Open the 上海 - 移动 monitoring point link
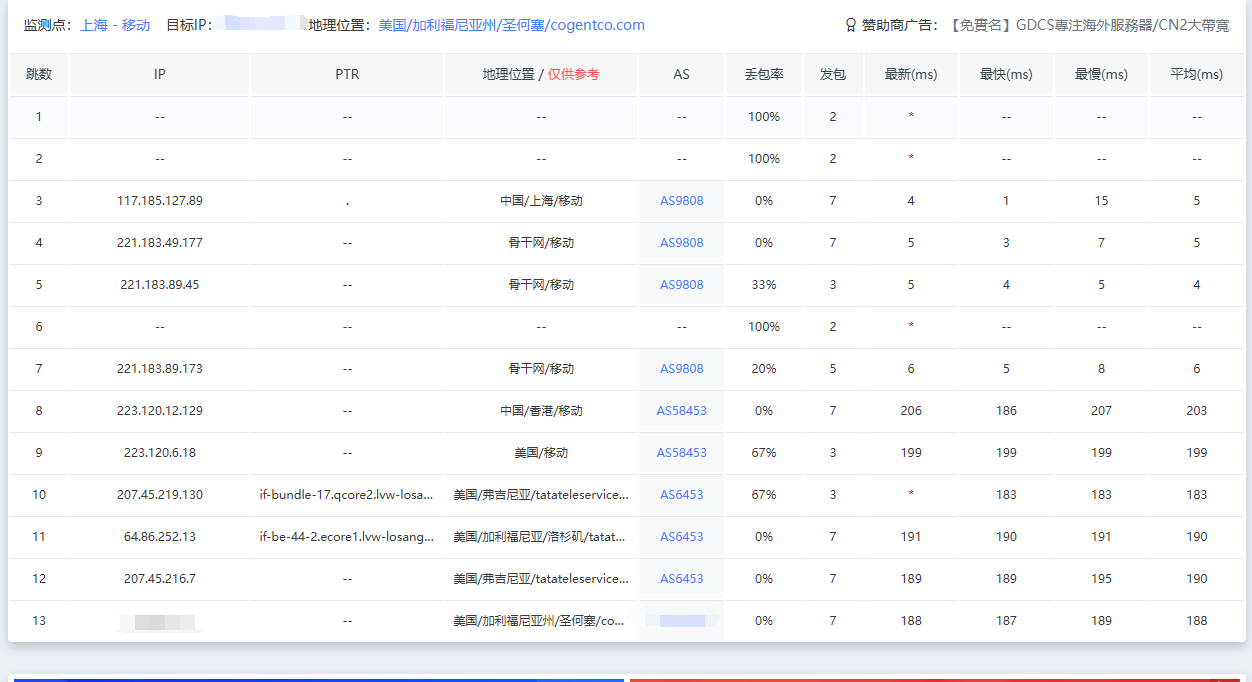Image resolution: width=1252 pixels, height=682 pixels. (x=115, y=25)
